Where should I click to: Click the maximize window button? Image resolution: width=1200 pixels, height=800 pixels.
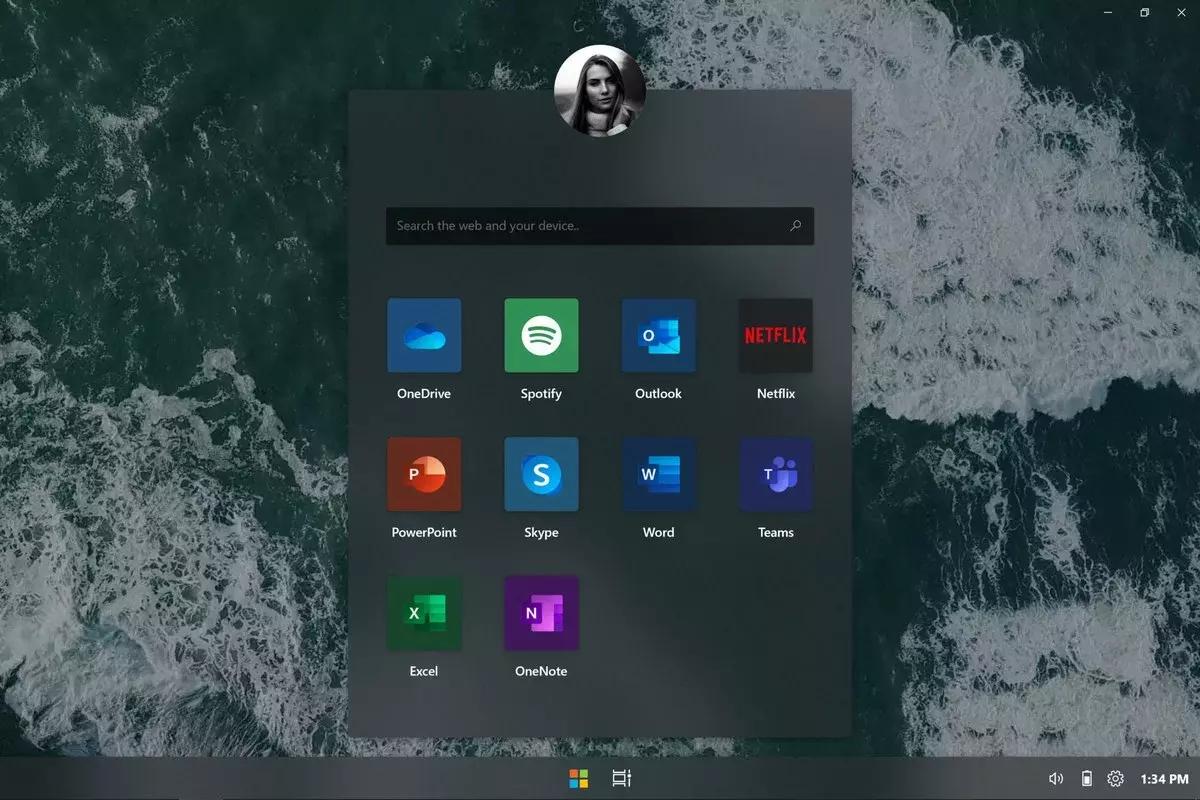pyautogui.click(x=1143, y=12)
